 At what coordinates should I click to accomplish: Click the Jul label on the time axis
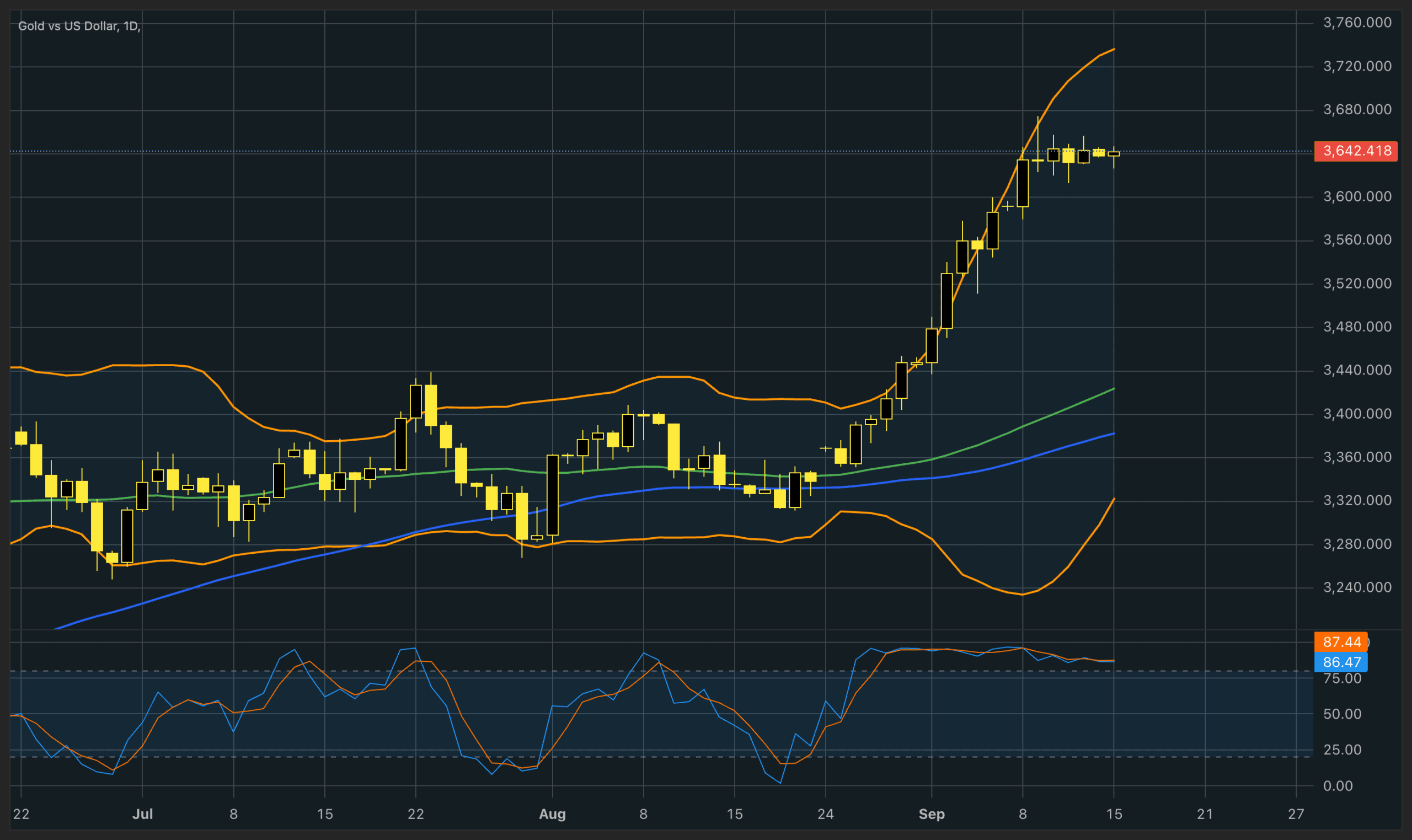(x=142, y=814)
